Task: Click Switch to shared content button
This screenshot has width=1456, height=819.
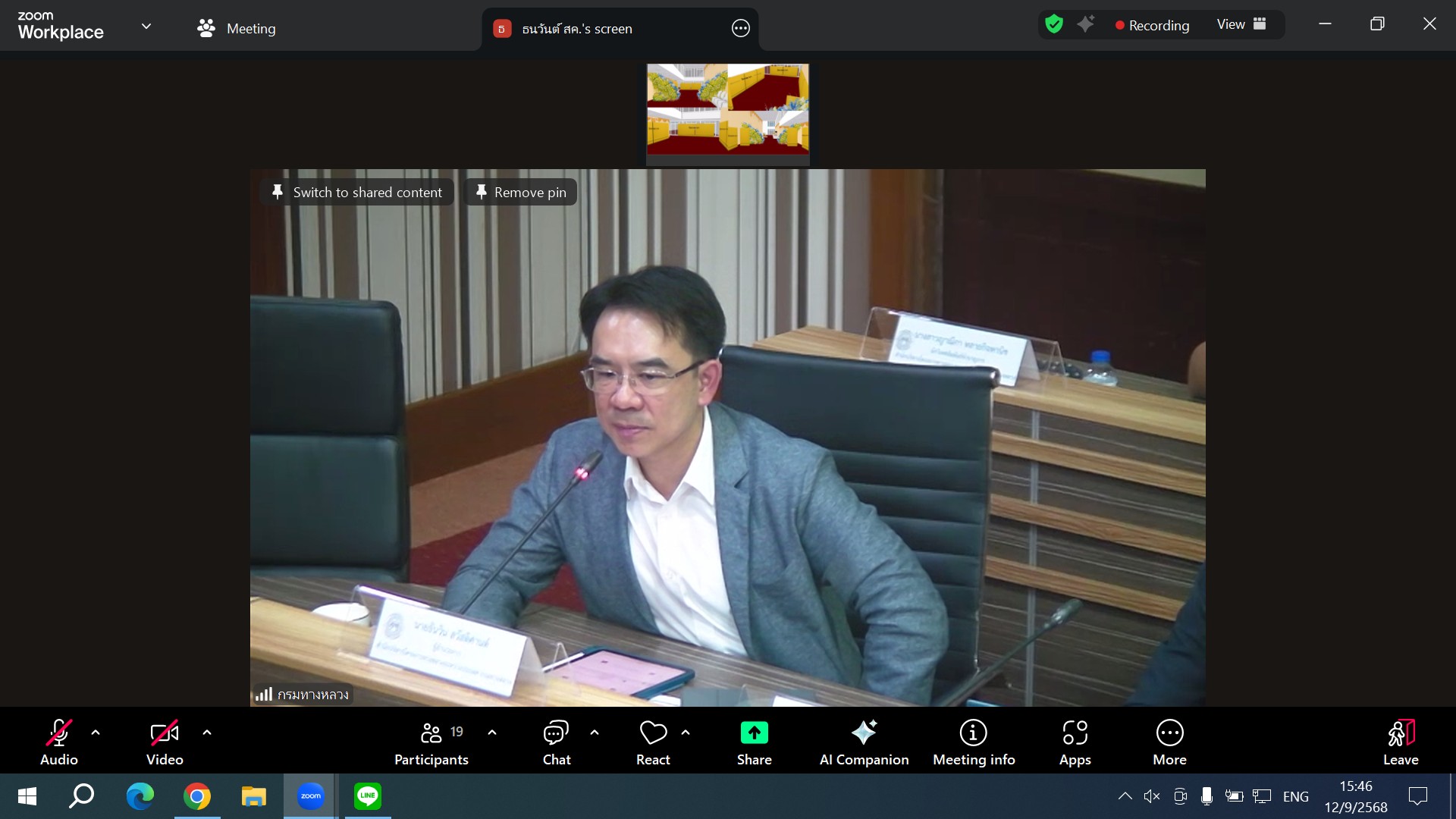Action: click(357, 193)
